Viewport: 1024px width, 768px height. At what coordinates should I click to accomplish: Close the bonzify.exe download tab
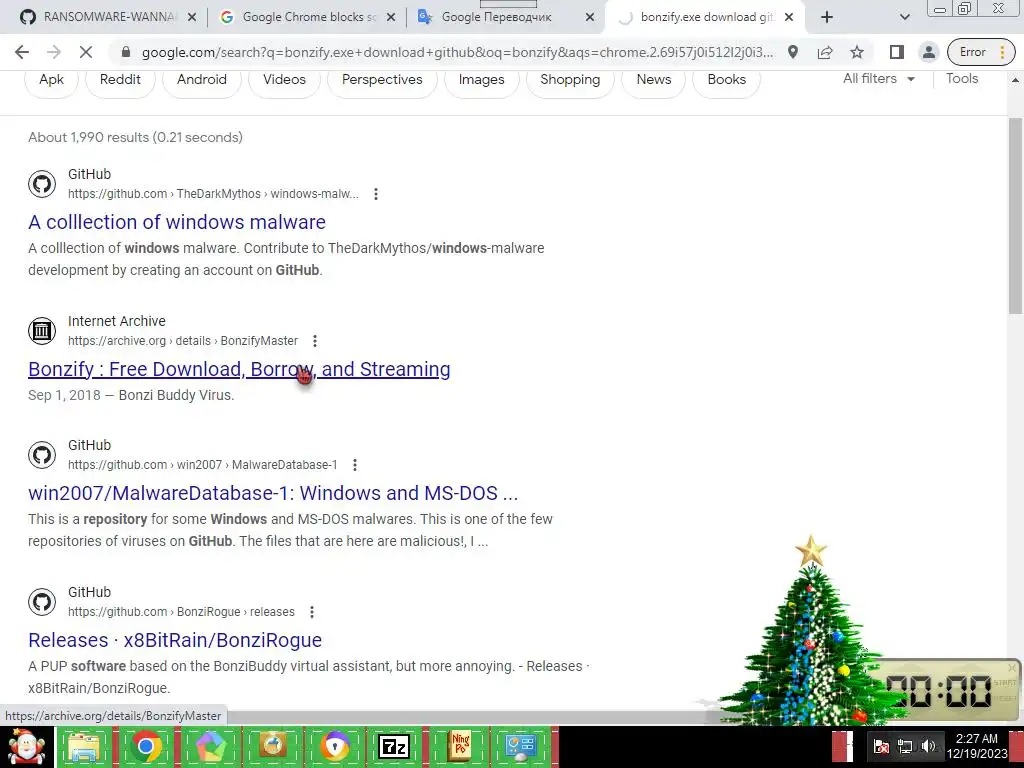pyautogui.click(x=789, y=18)
